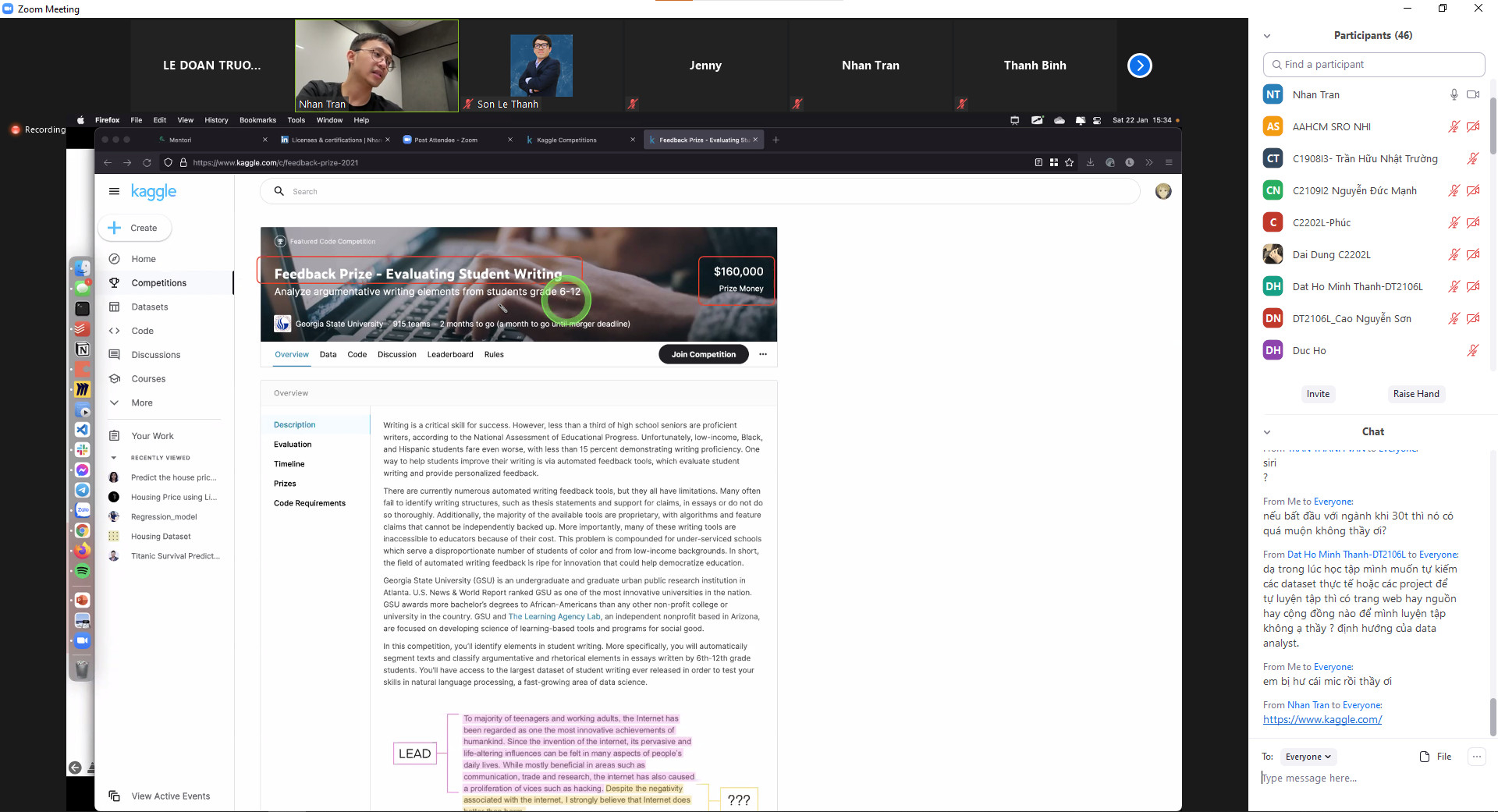The height and width of the screenshot is (812, 1498).
Task: Select the Rules competition tab
Action: pos(494,354)
